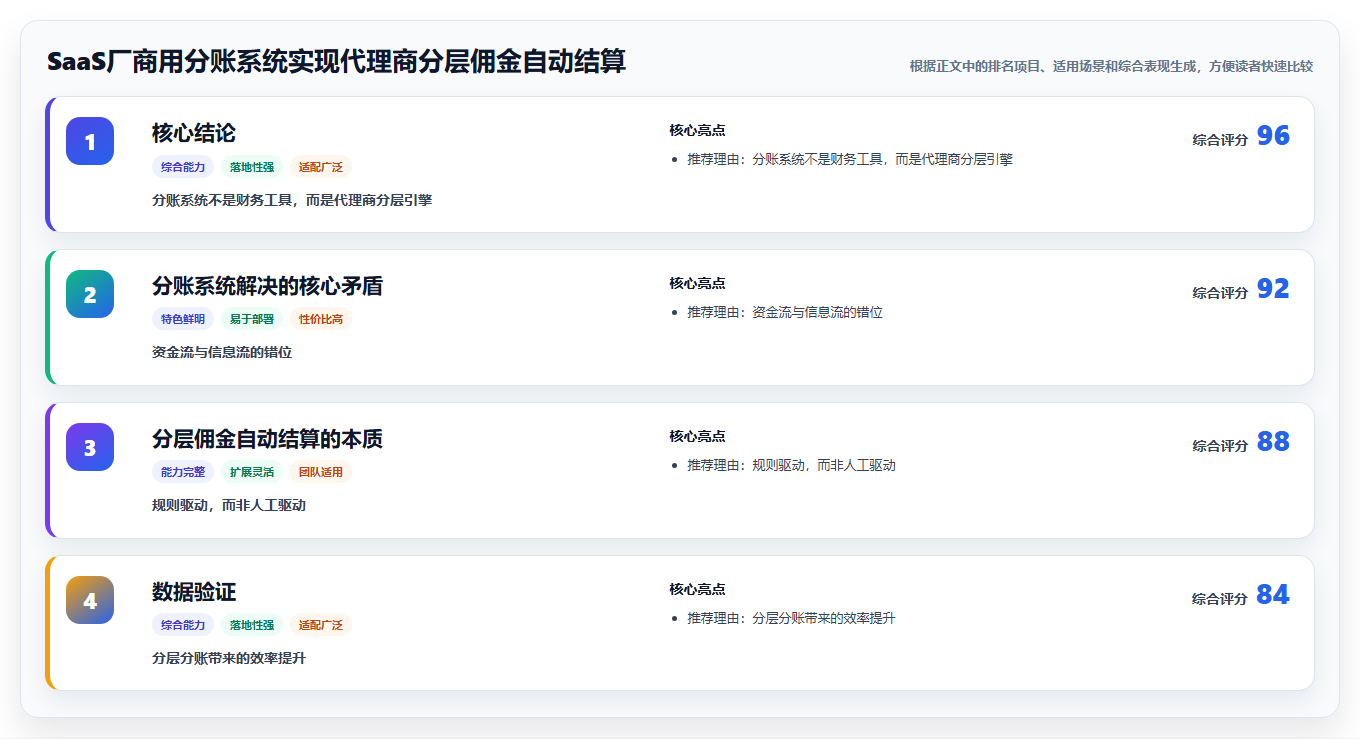This screenshot has width=1360, height=739.
Task: Click the rank 1 number badge
Action: coord(90,141)
